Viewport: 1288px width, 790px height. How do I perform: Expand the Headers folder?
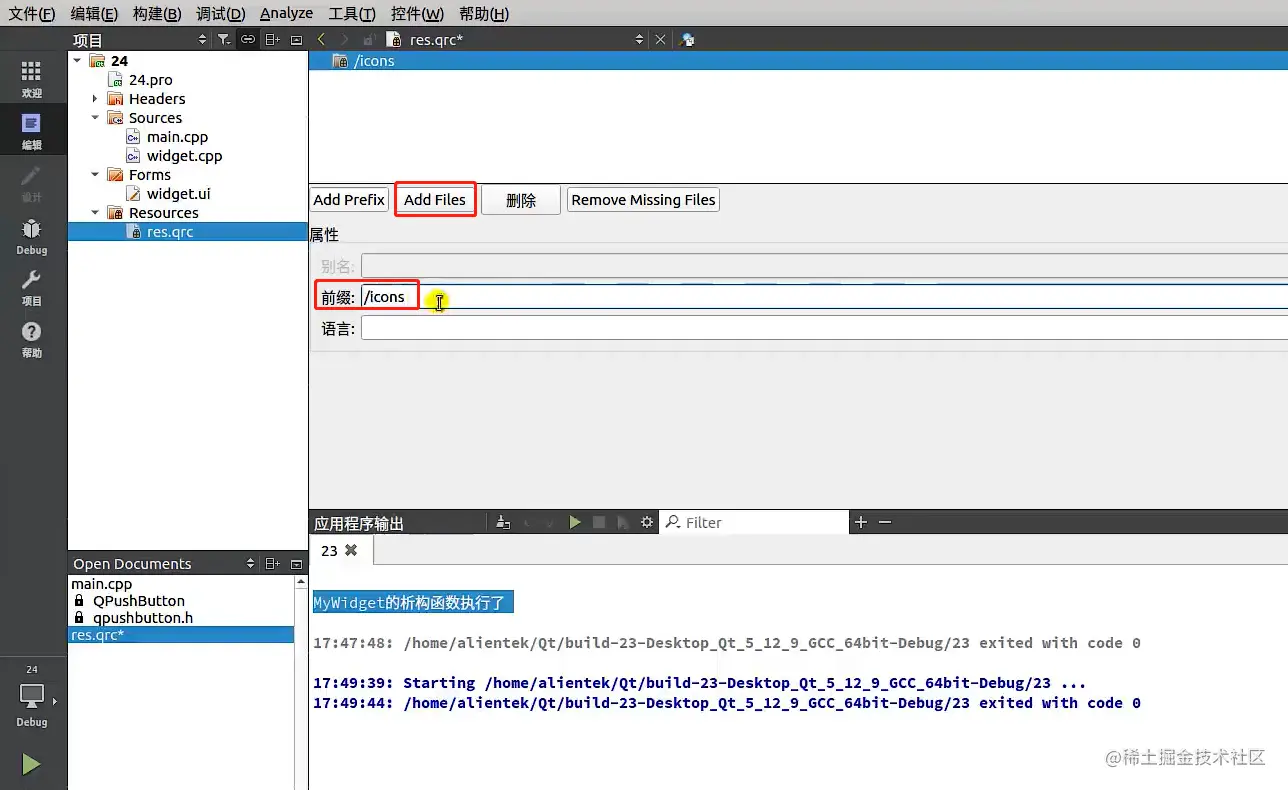point(96,99)
